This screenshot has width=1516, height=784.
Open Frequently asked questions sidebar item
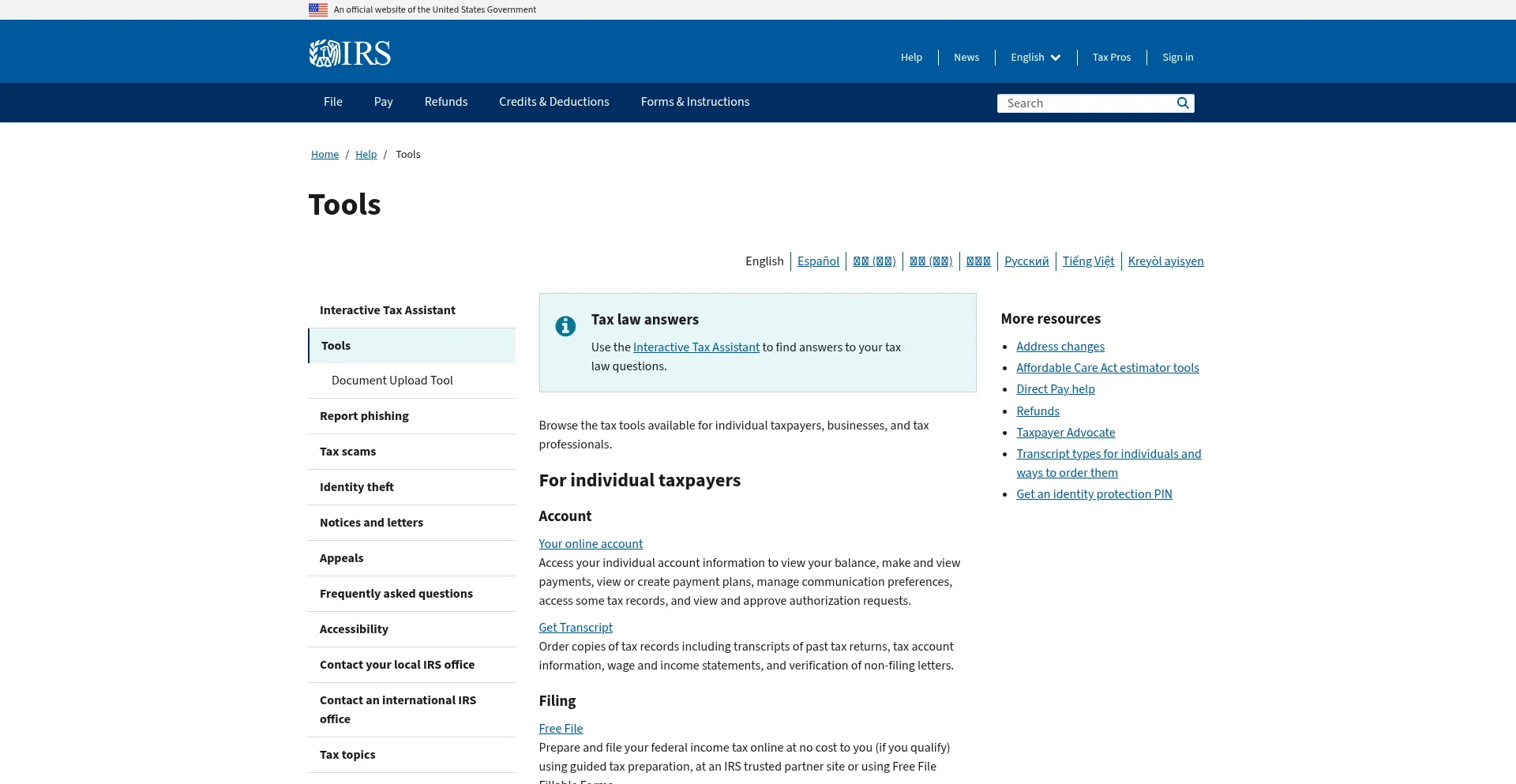pos(411,594)
